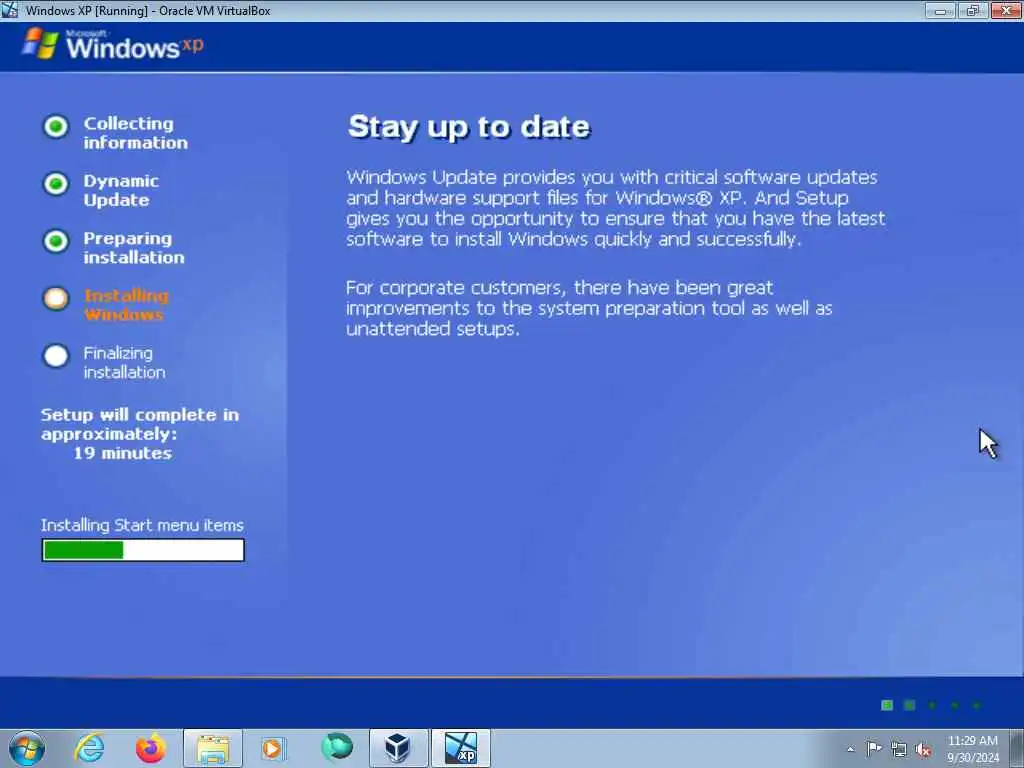
Task: Switch to the VirtualBox Manager taskbar icon
Action: click(398, 748)
